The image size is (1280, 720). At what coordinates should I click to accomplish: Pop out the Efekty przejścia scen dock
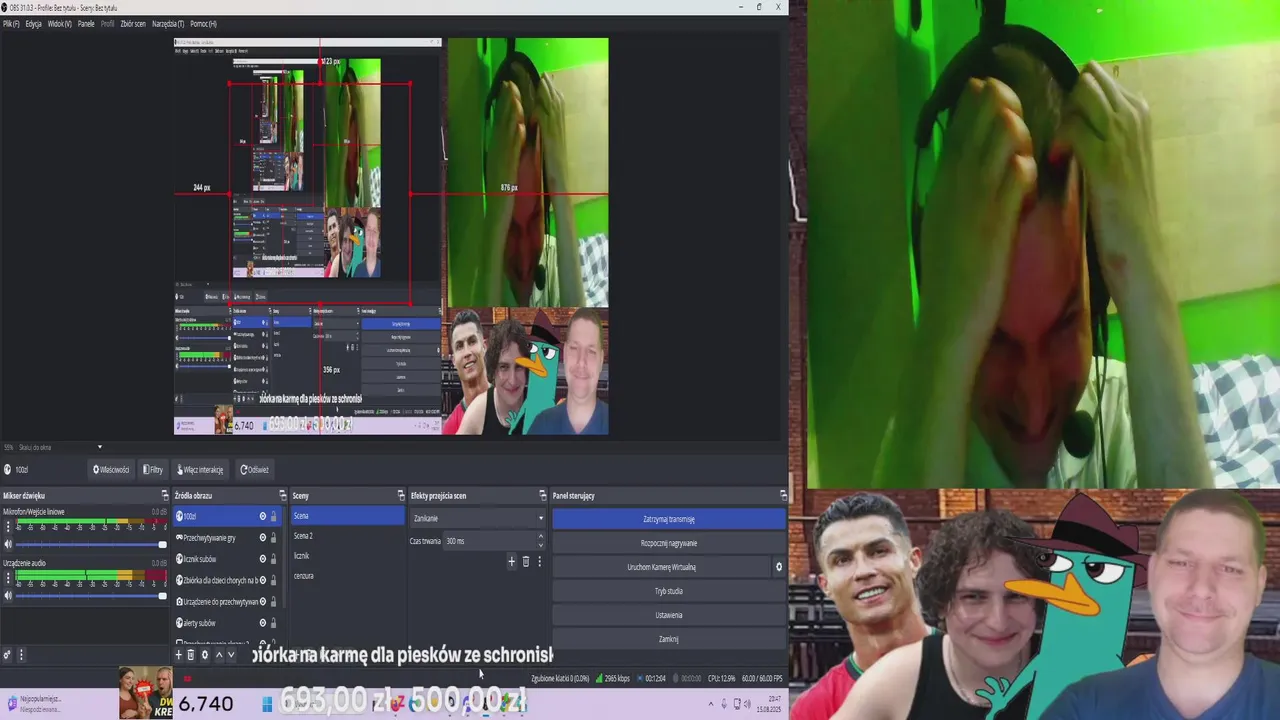[x=543, y=496]
